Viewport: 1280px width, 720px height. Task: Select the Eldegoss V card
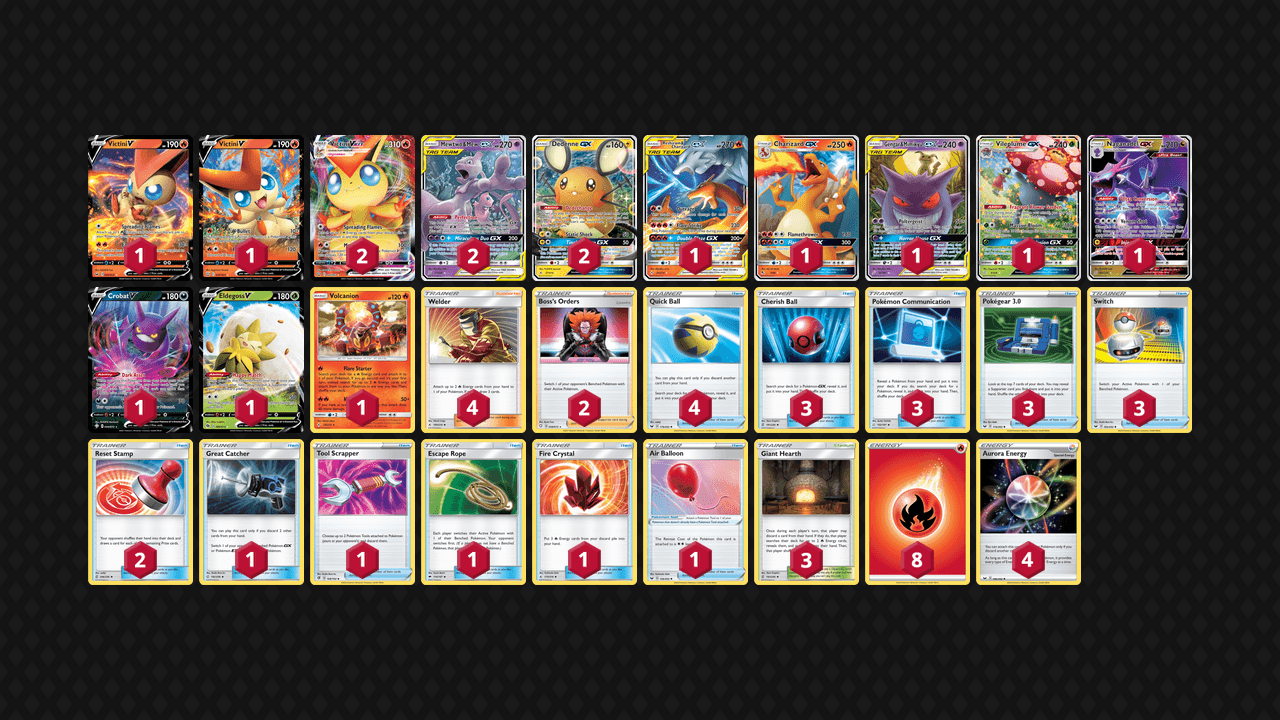click(251, 360)
